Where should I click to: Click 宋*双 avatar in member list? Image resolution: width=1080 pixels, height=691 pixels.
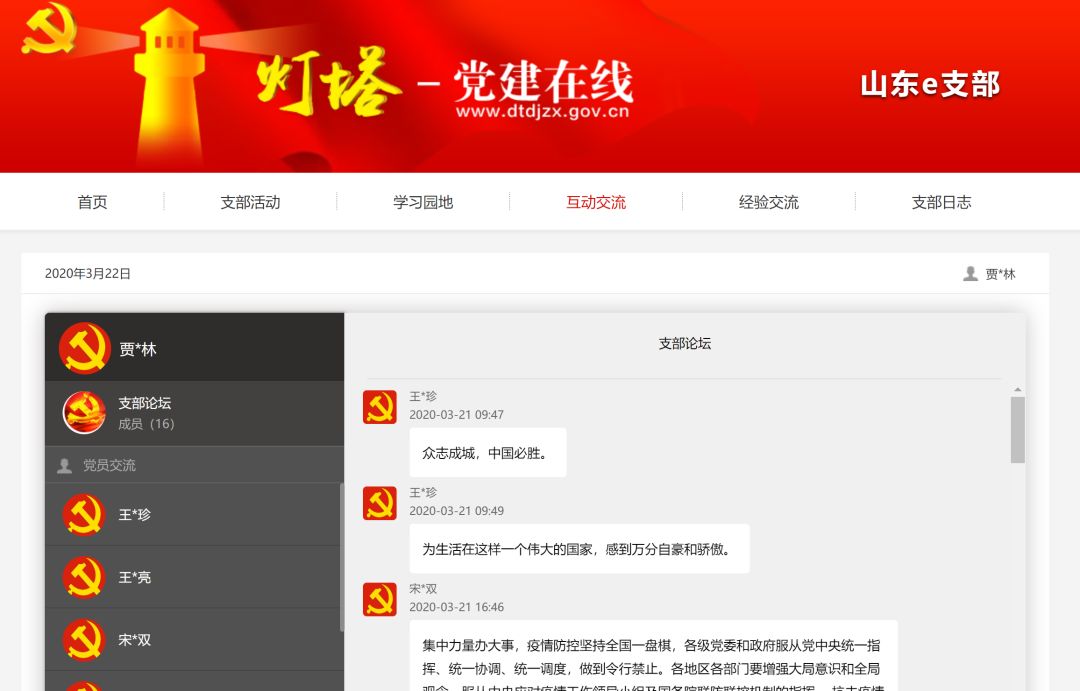(x=83, y=640)
